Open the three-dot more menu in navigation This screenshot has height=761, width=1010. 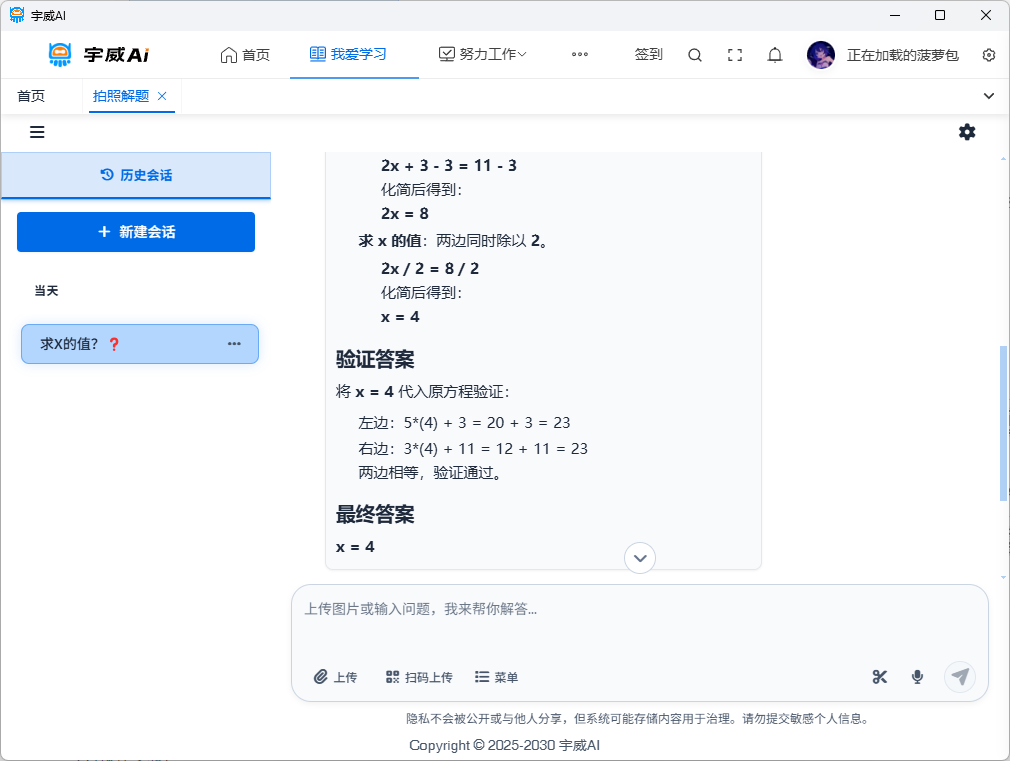tap(580, 55)
